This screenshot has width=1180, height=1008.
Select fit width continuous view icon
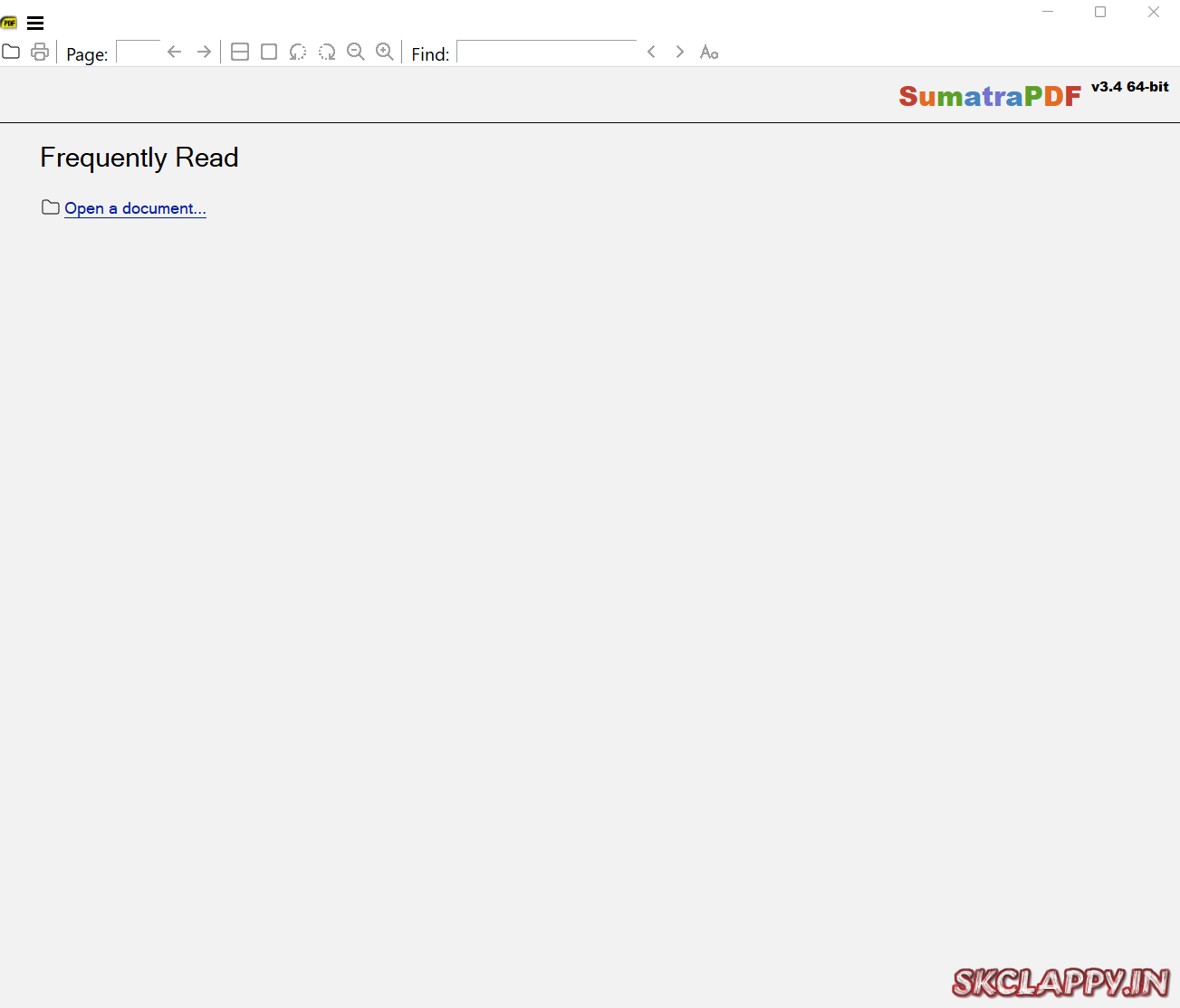click(x=240, y=52)
